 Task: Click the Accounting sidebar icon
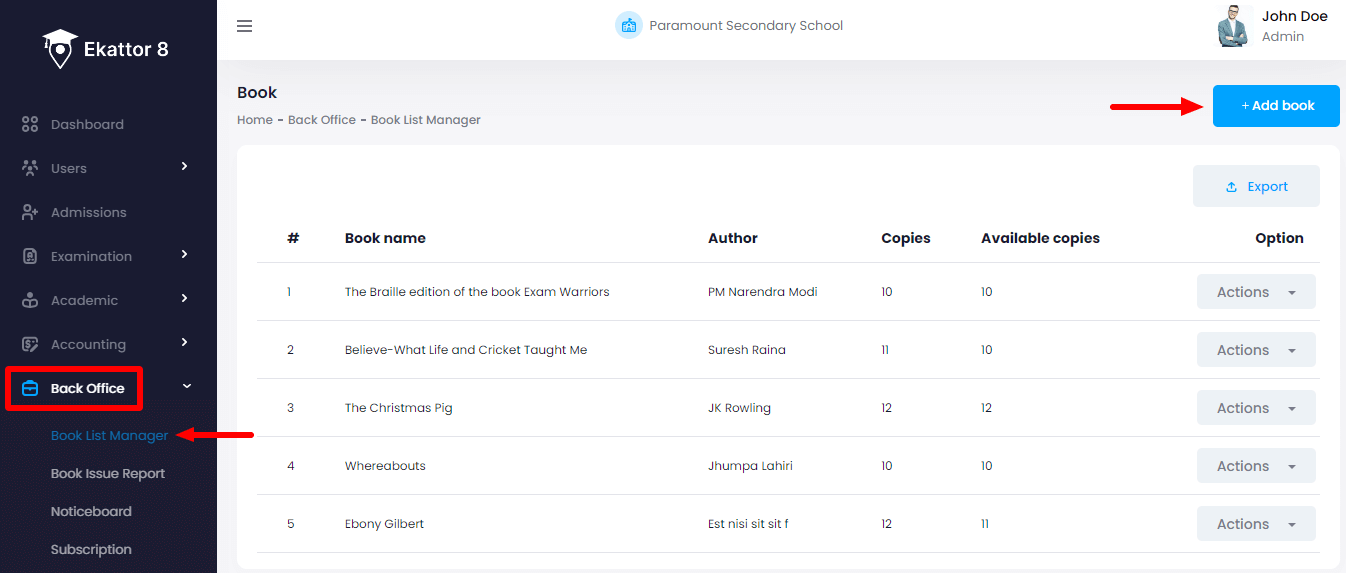[x=30, y=344]
